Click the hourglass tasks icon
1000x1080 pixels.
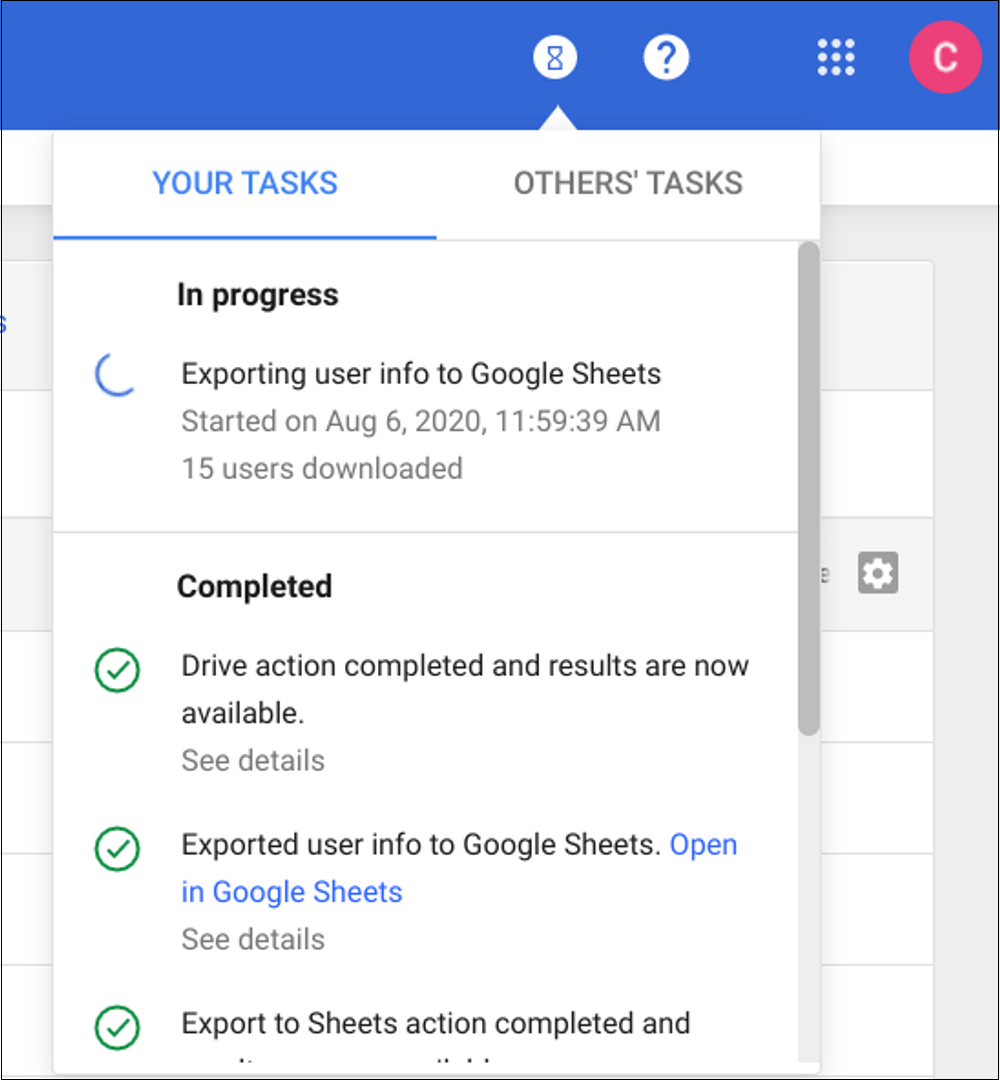point(555,59)
